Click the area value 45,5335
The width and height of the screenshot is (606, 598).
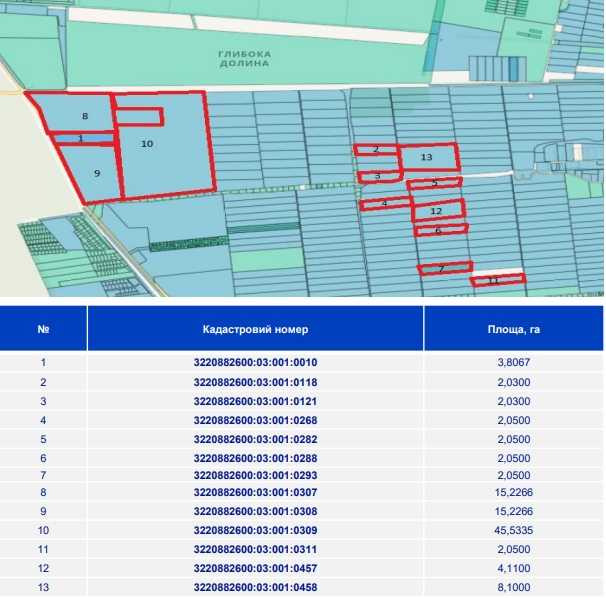[513, 531]
